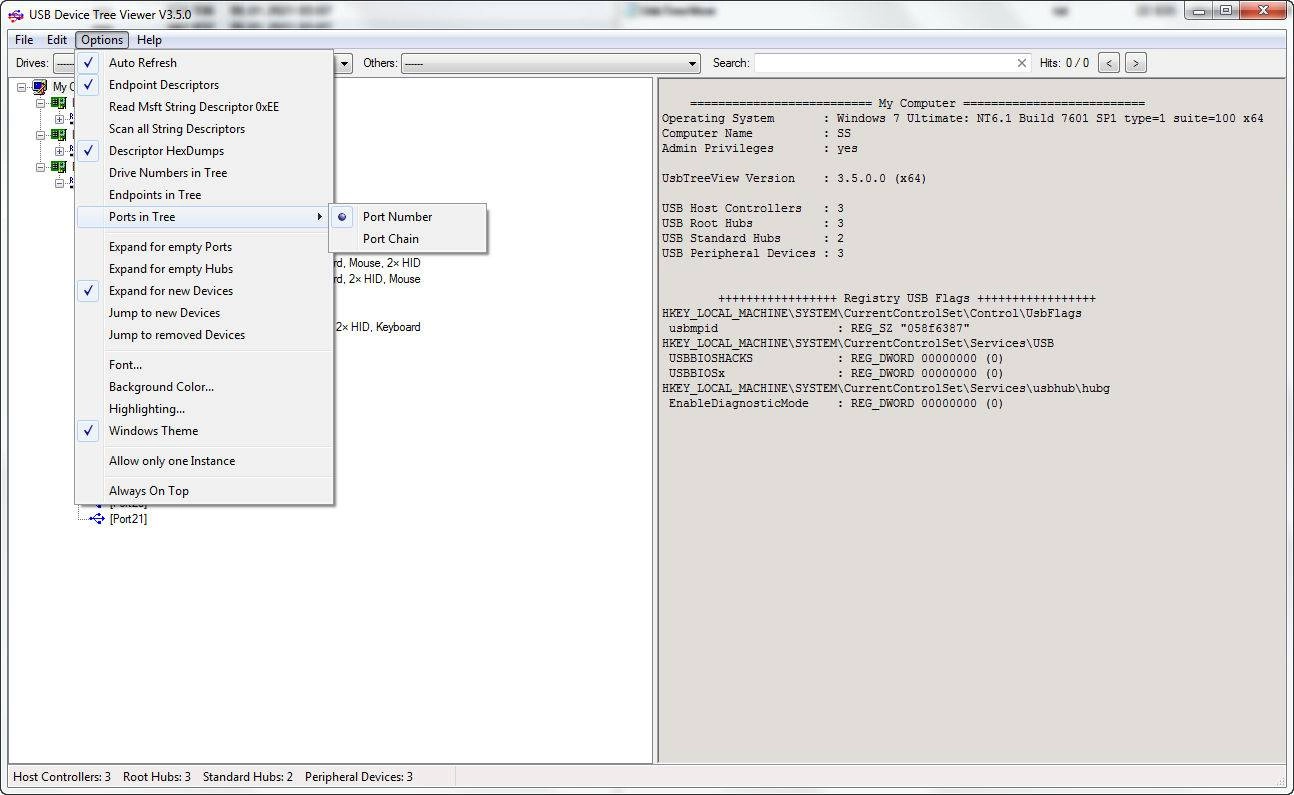
Task: Enable Scan all String Descriptors
Action: pos(204,129)
